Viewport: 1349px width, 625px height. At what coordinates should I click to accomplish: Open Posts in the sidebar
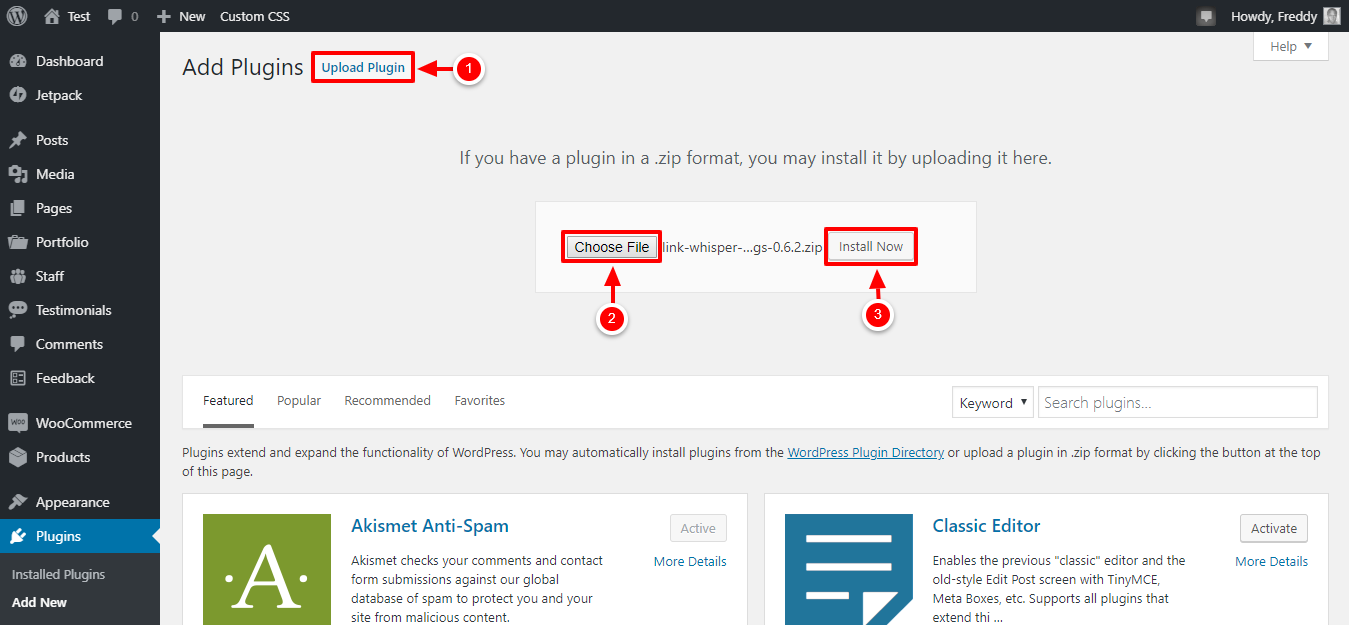coord(80,140)
